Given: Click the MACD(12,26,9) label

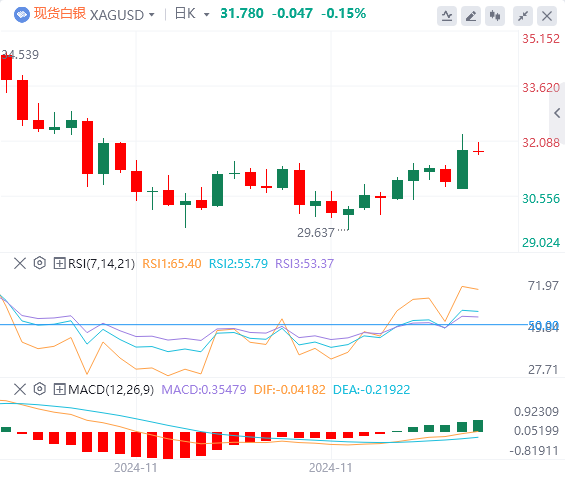Looking at the screenshot, I should point(111,390).
